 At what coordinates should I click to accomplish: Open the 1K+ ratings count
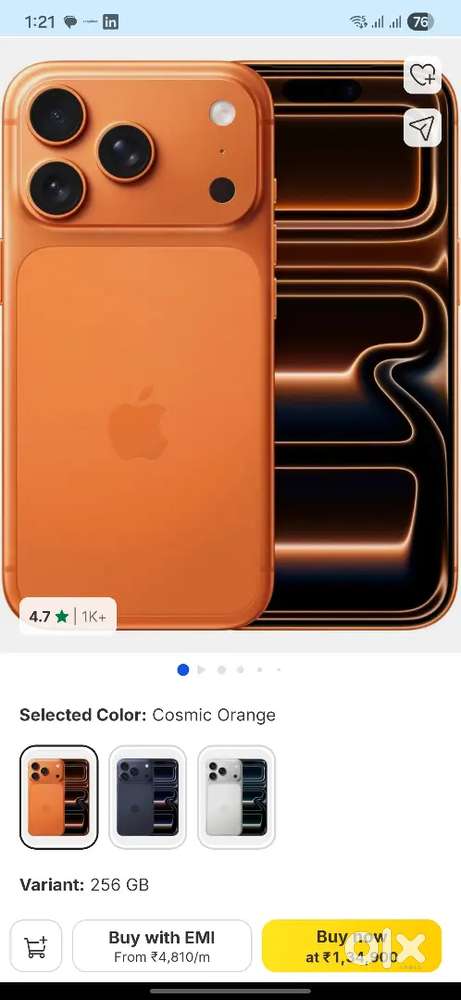click(x=94, y=617)
